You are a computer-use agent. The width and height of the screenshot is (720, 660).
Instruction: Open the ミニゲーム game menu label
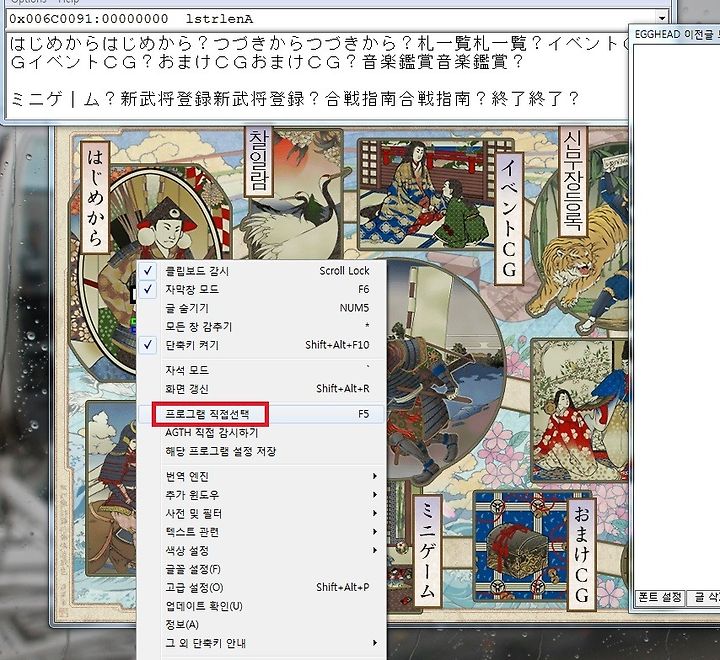point(428,551)
